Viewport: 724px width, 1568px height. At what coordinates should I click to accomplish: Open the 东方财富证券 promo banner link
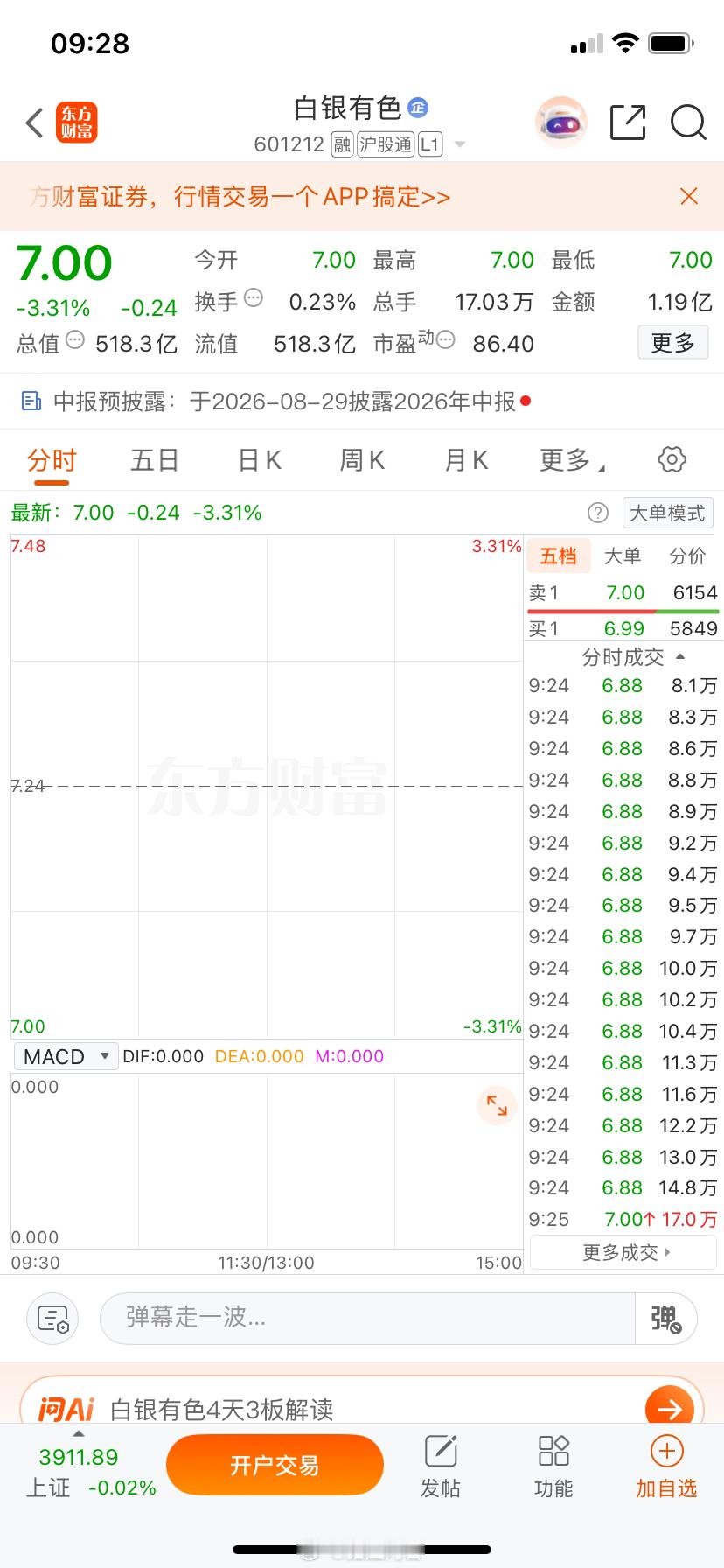click(240, 196)
